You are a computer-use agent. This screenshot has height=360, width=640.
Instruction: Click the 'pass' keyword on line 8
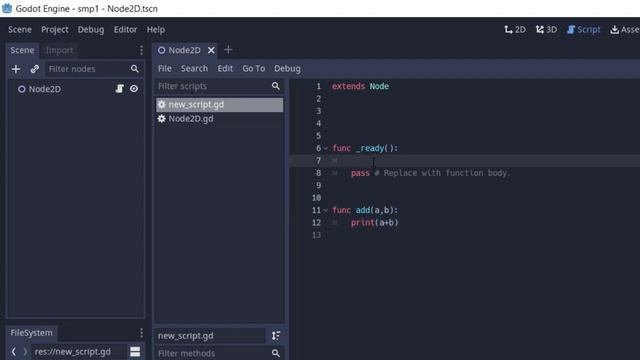point(360,173)
